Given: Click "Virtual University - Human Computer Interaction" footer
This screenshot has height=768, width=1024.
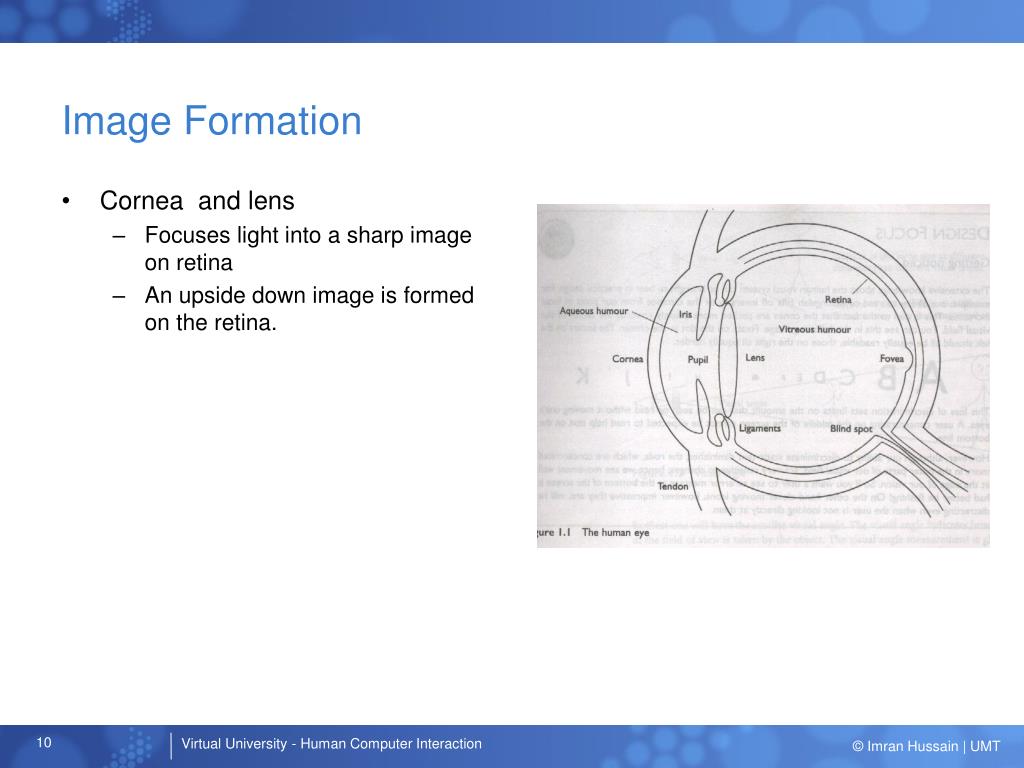Looking at the screenshot, I should click(x=331, y=744).
